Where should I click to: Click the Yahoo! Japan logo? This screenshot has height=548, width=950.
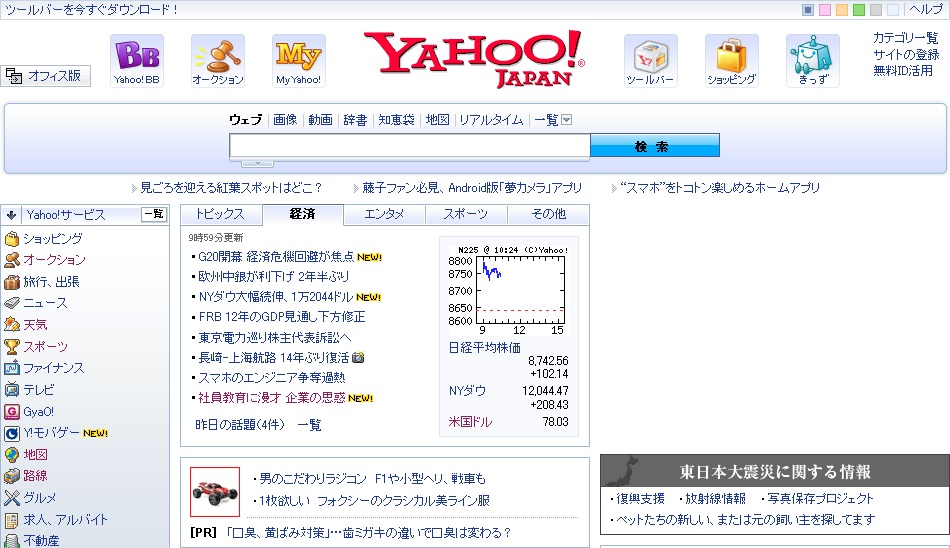coord(474,59)
